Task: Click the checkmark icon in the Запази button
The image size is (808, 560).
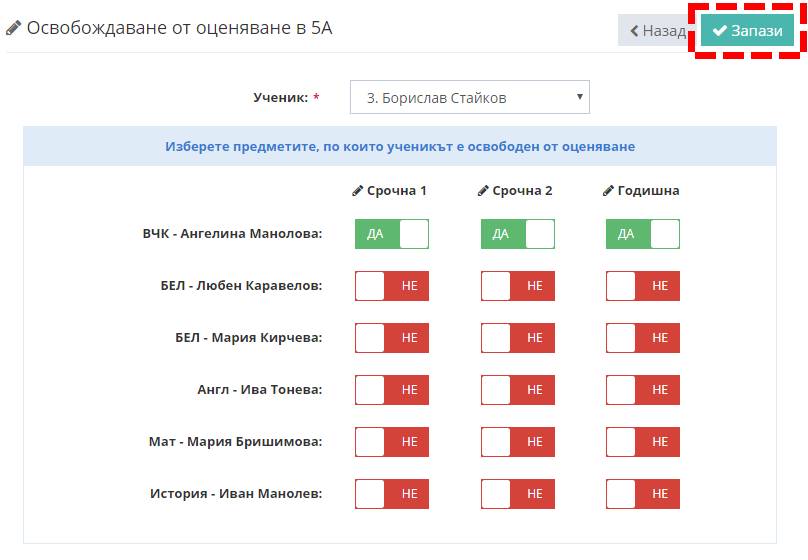Action: pos(719,31)
